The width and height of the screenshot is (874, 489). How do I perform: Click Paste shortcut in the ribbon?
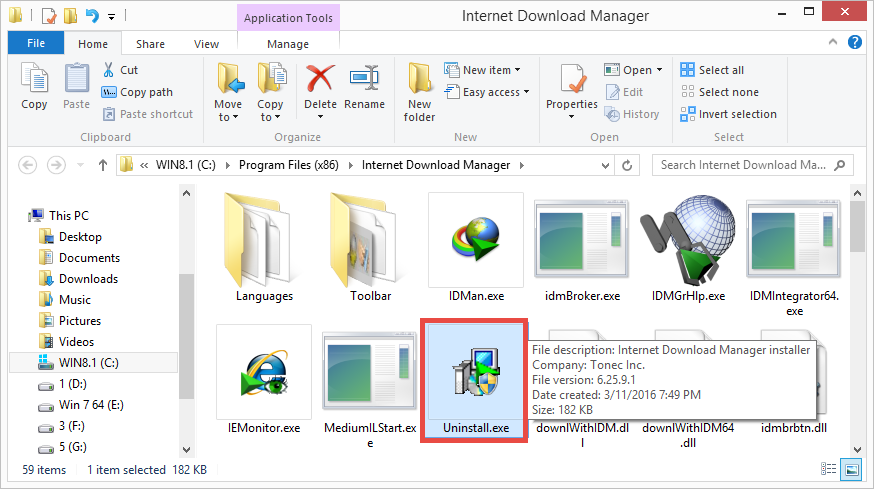(148, 114)
